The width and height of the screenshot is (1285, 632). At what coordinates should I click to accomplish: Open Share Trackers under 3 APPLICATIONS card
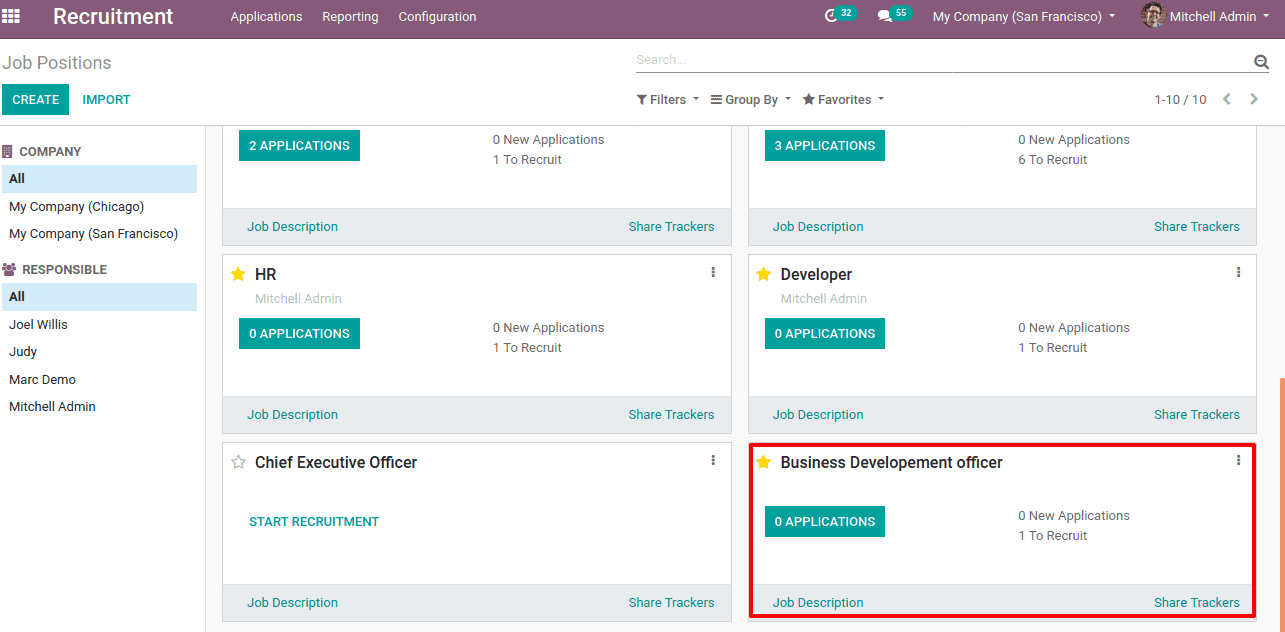[1196, 226]
